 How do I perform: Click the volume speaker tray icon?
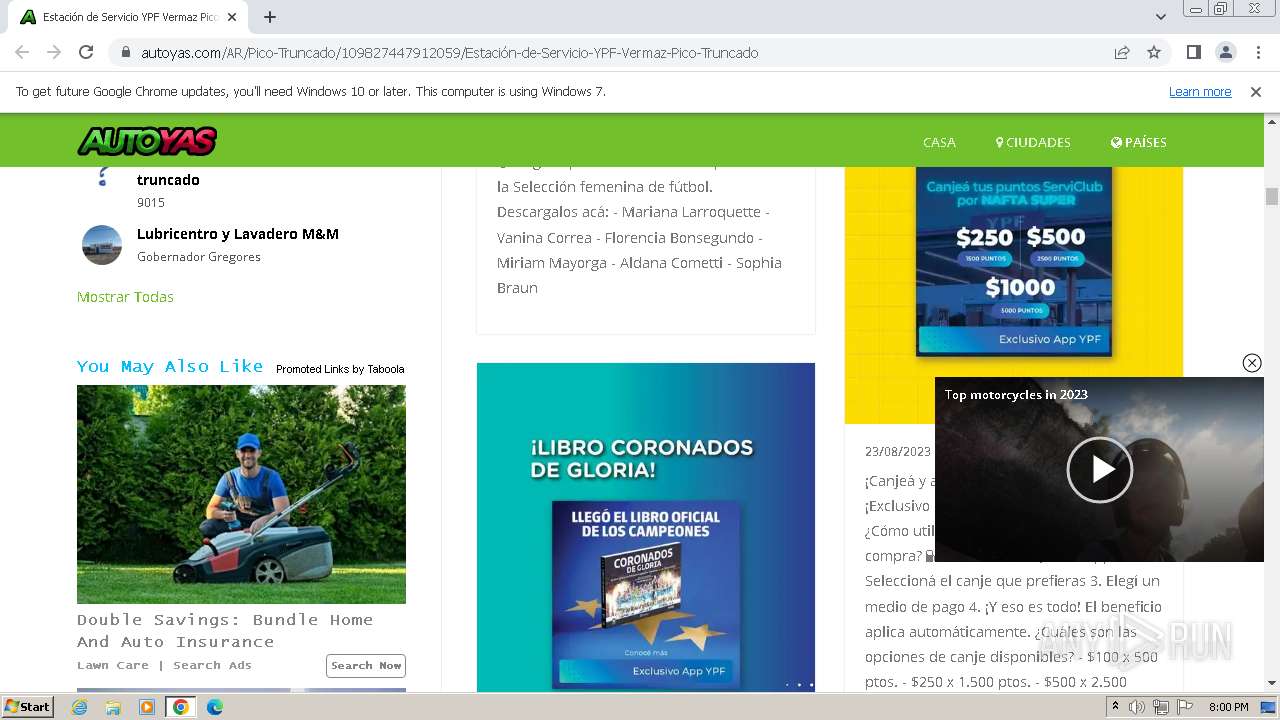(x=1137, y=707)
